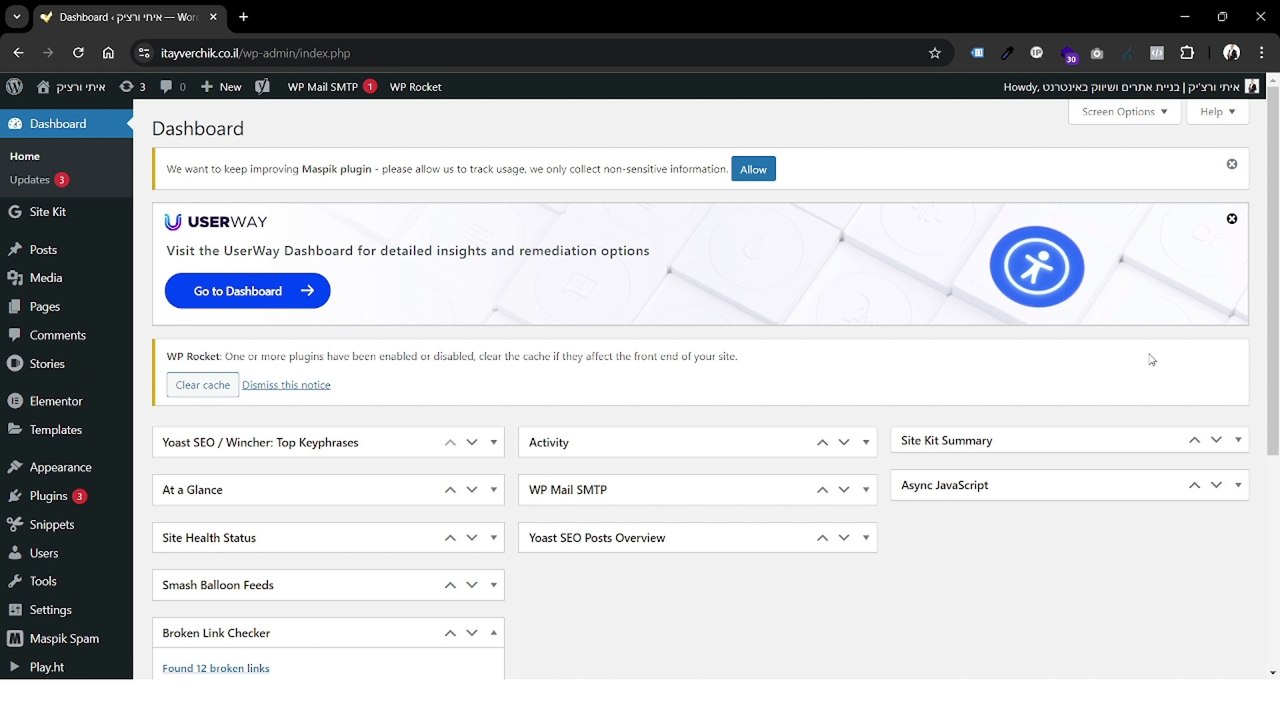Open browser extensions puzzle icon

[x=1187, y=53]
